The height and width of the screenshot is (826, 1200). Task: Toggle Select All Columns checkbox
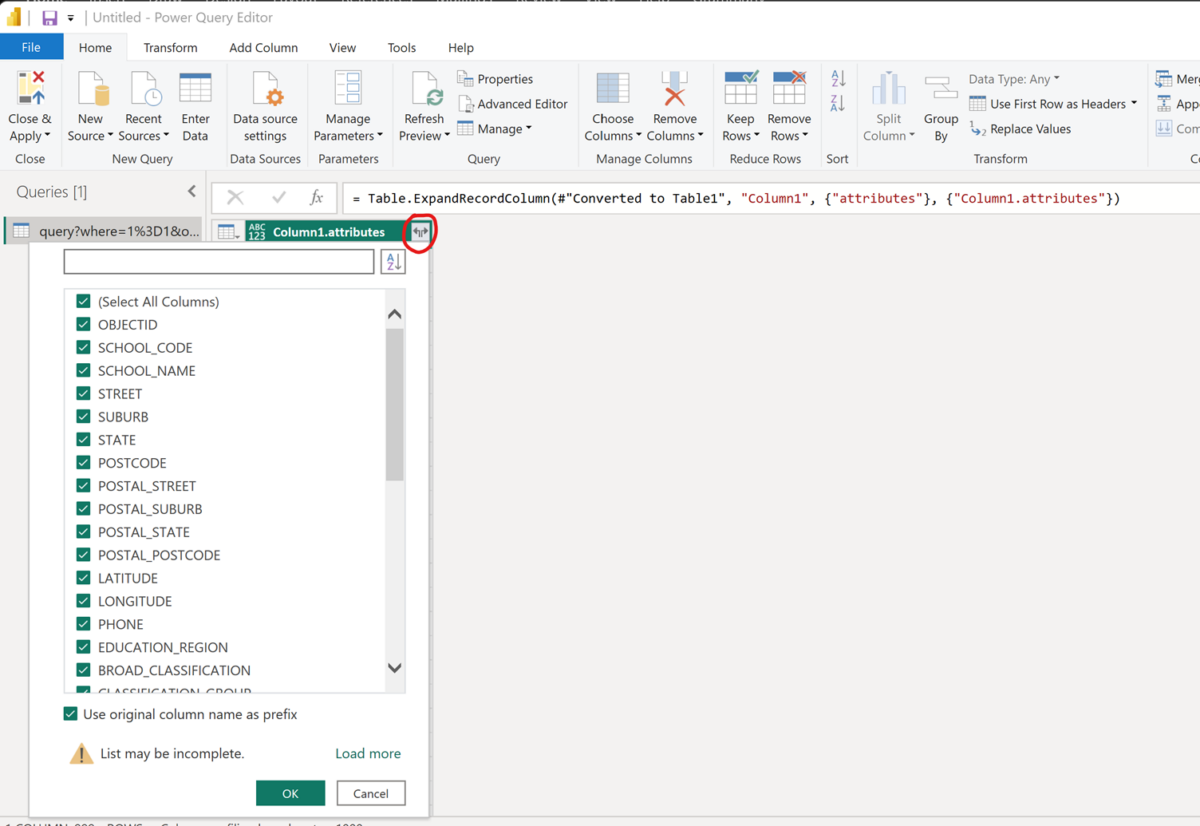tap(82, 301)
